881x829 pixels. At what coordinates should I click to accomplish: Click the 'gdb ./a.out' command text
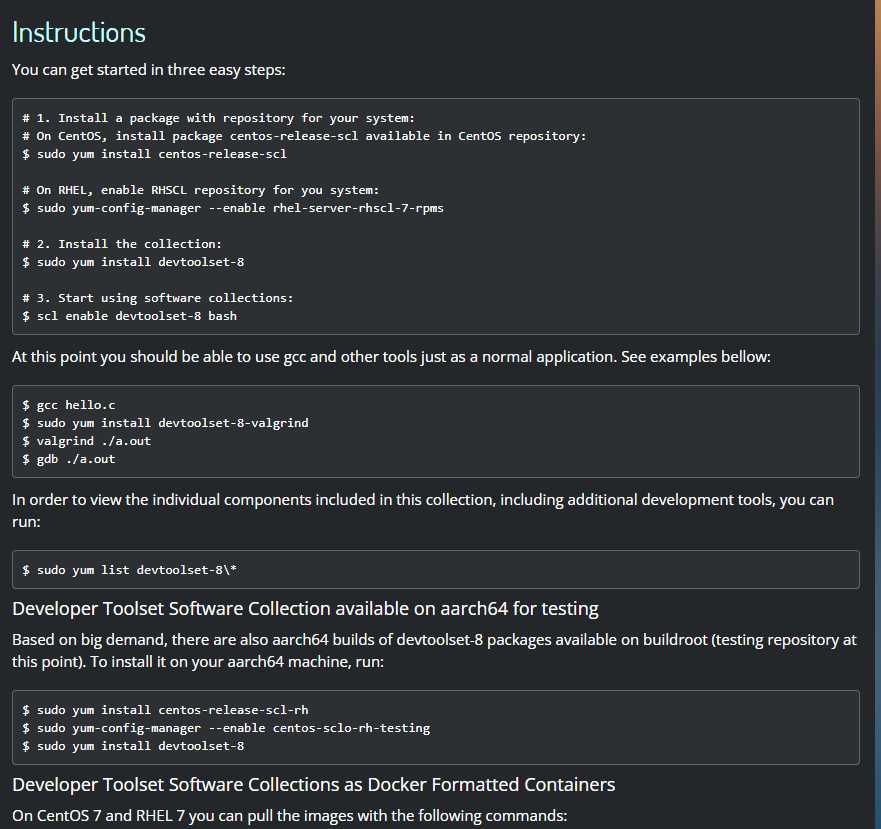[x=73, y=458]
